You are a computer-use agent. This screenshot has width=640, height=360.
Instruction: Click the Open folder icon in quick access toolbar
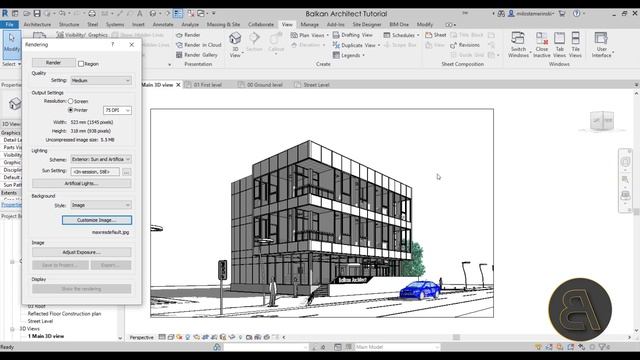pyautogui.click(x=26, y=13)
